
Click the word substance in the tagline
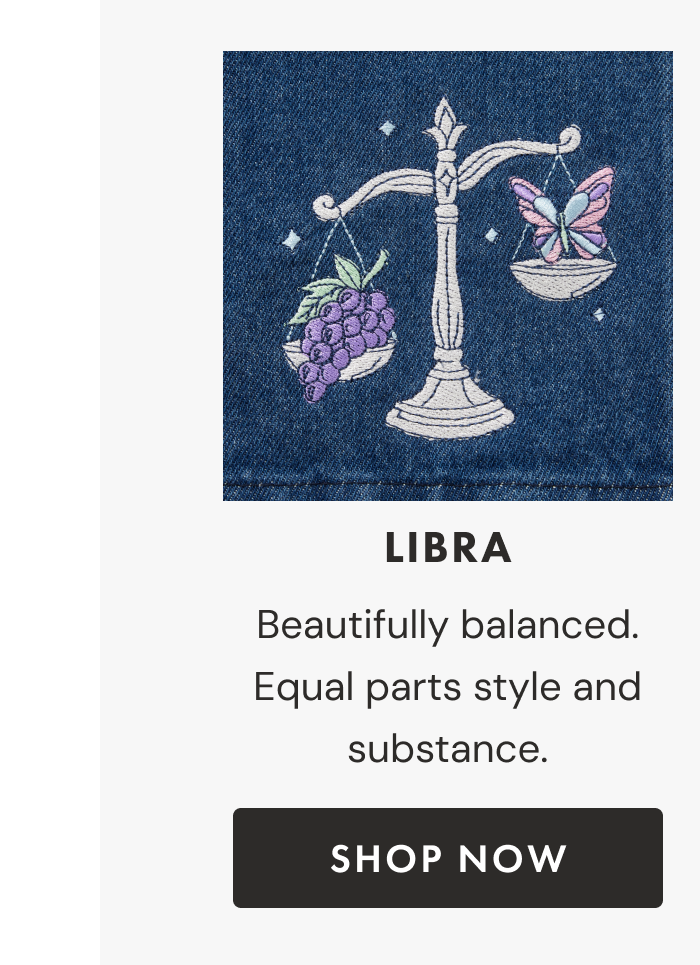click(x=447, y=748)
